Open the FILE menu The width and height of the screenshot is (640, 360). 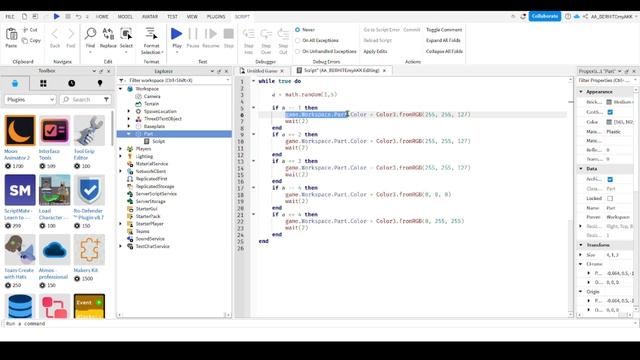click(x=10, y=17)
